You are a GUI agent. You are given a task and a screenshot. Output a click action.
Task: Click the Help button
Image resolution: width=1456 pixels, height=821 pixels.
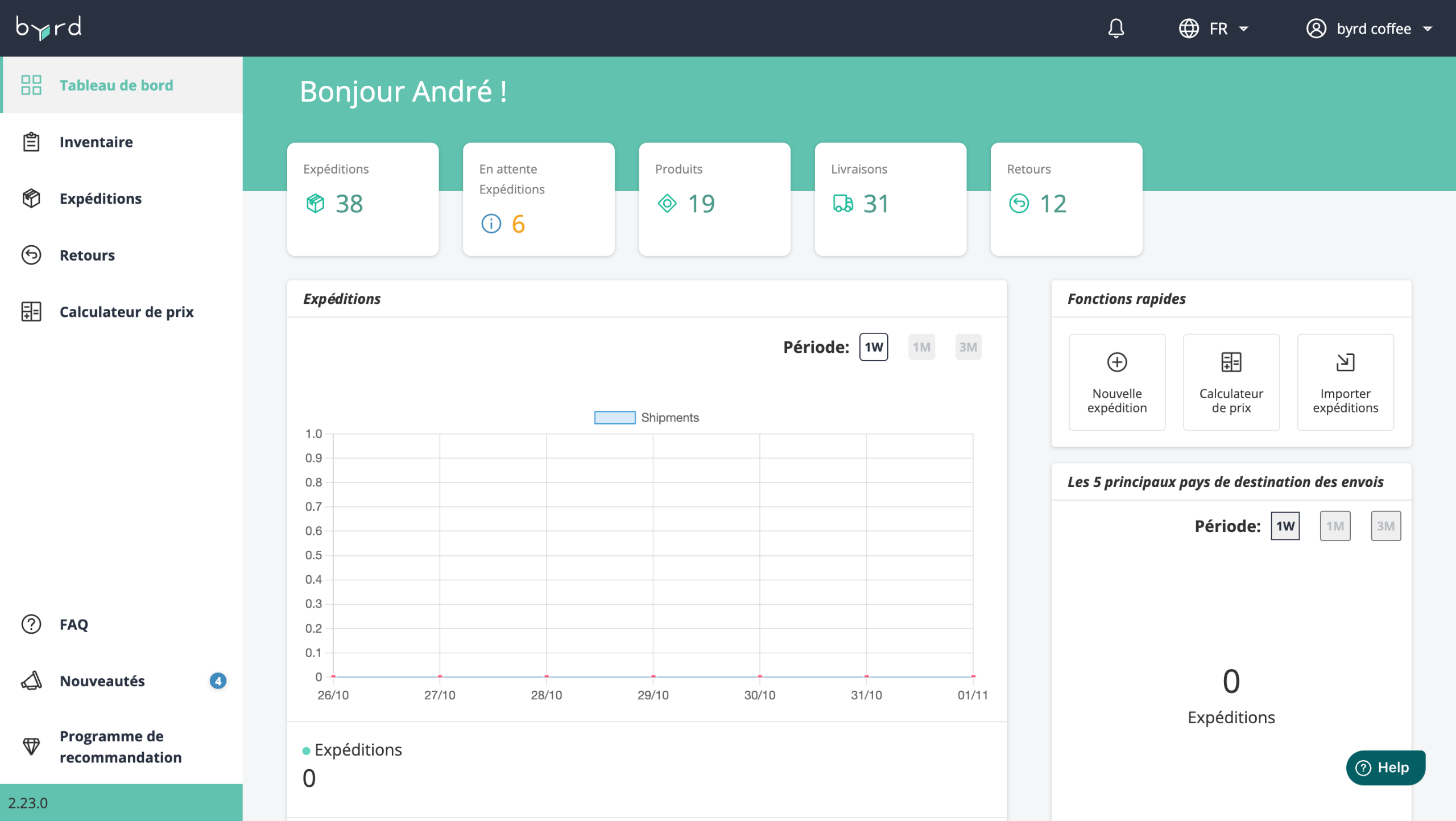(x=1385, y=768)
